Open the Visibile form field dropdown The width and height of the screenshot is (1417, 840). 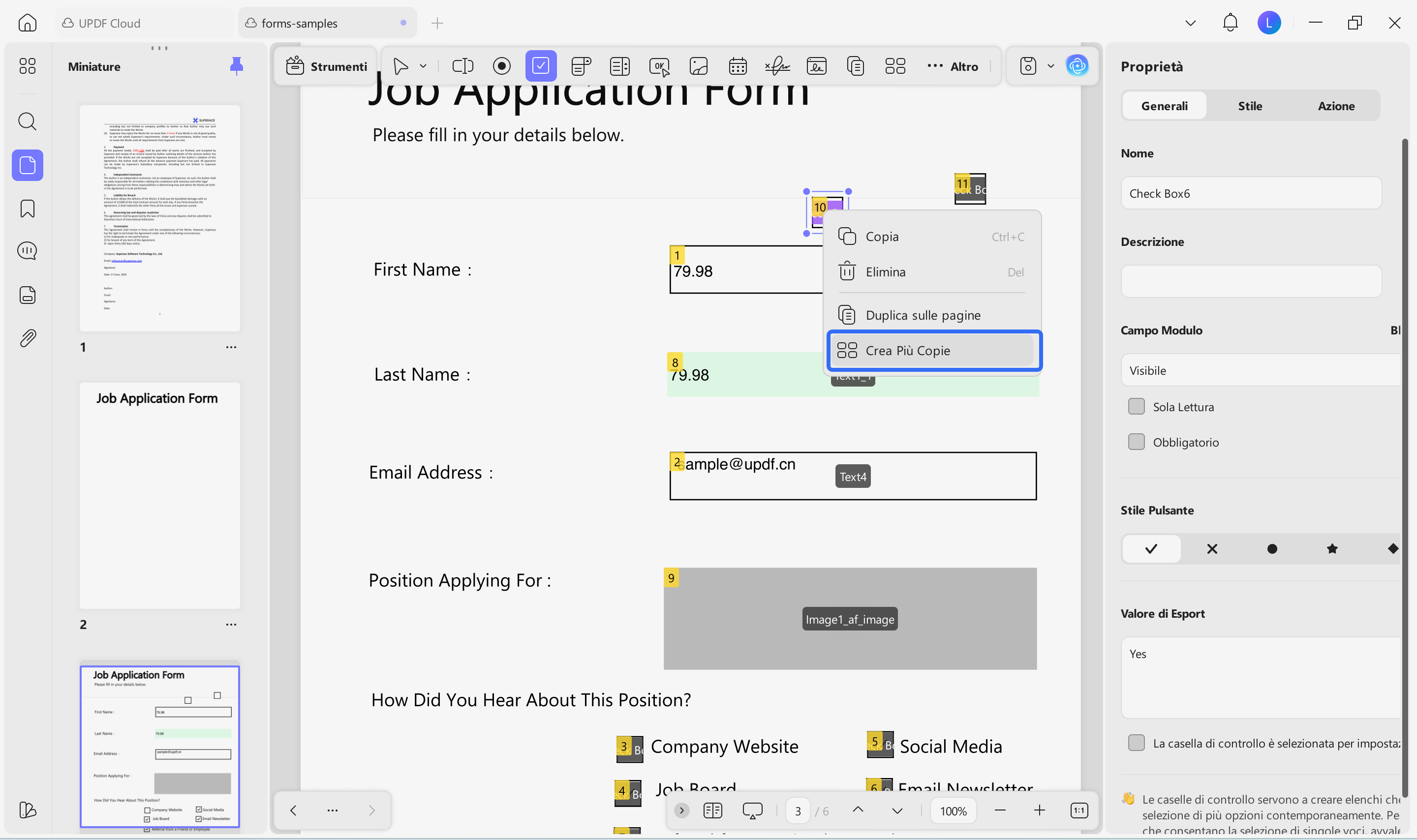point(1260,370)
